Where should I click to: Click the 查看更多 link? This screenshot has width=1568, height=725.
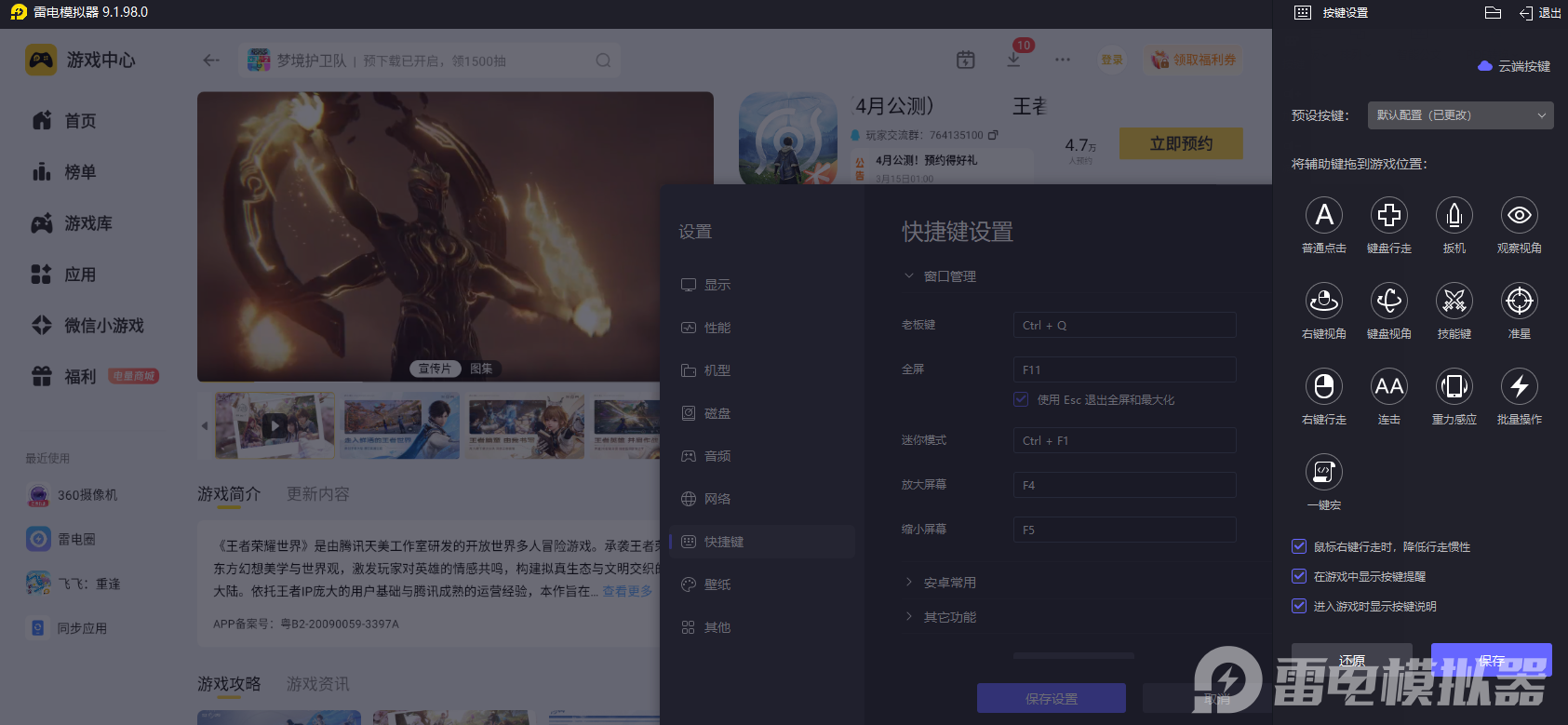click(x=627, y=591)
